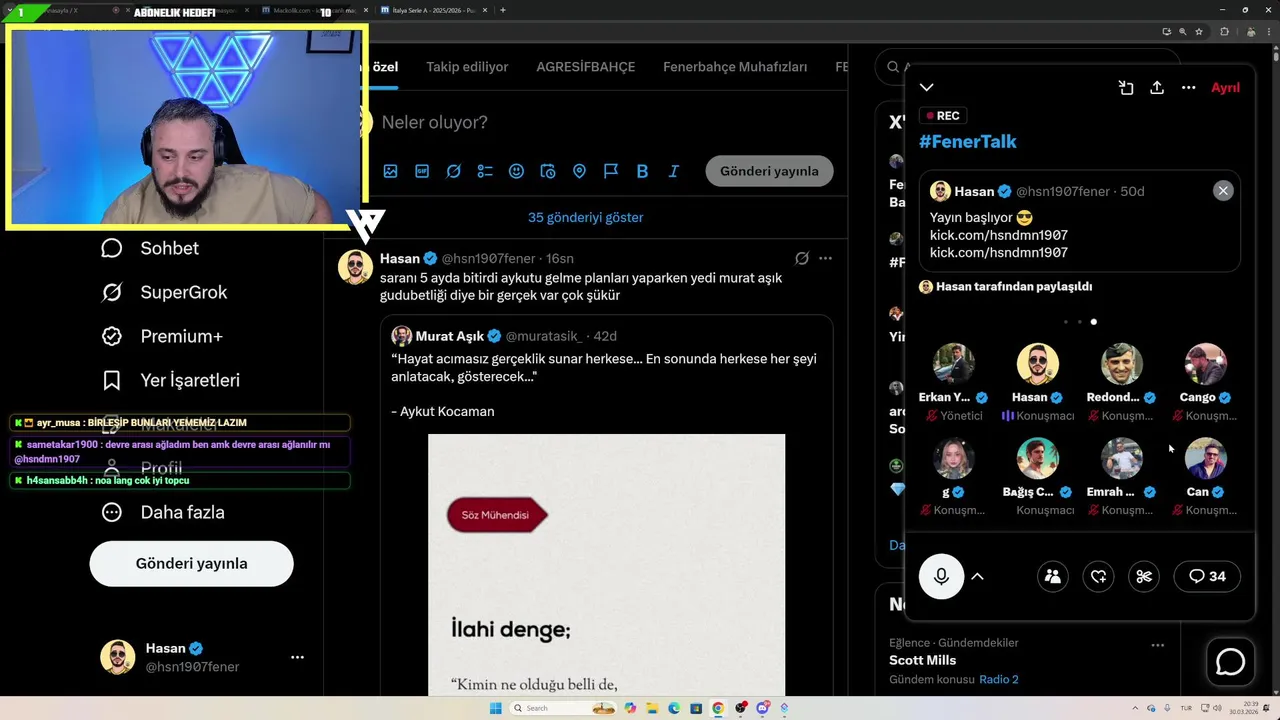The height and width of the screenshot is (720, 1280).
Task: Apply bold formatting in composer
Action: [642, 171]
